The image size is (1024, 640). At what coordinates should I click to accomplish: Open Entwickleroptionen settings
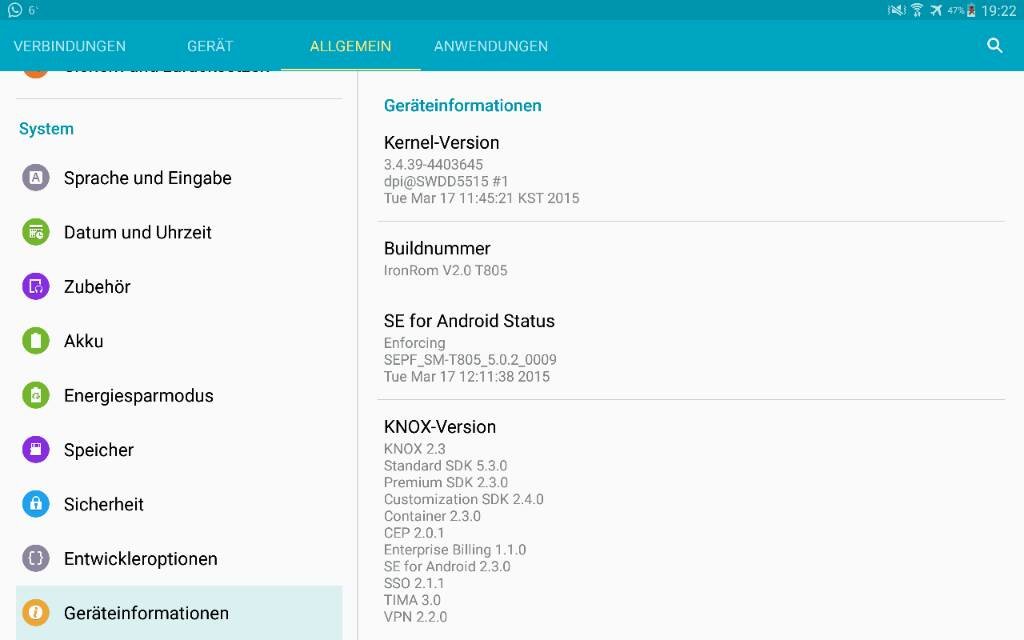(x=179, y=558)
